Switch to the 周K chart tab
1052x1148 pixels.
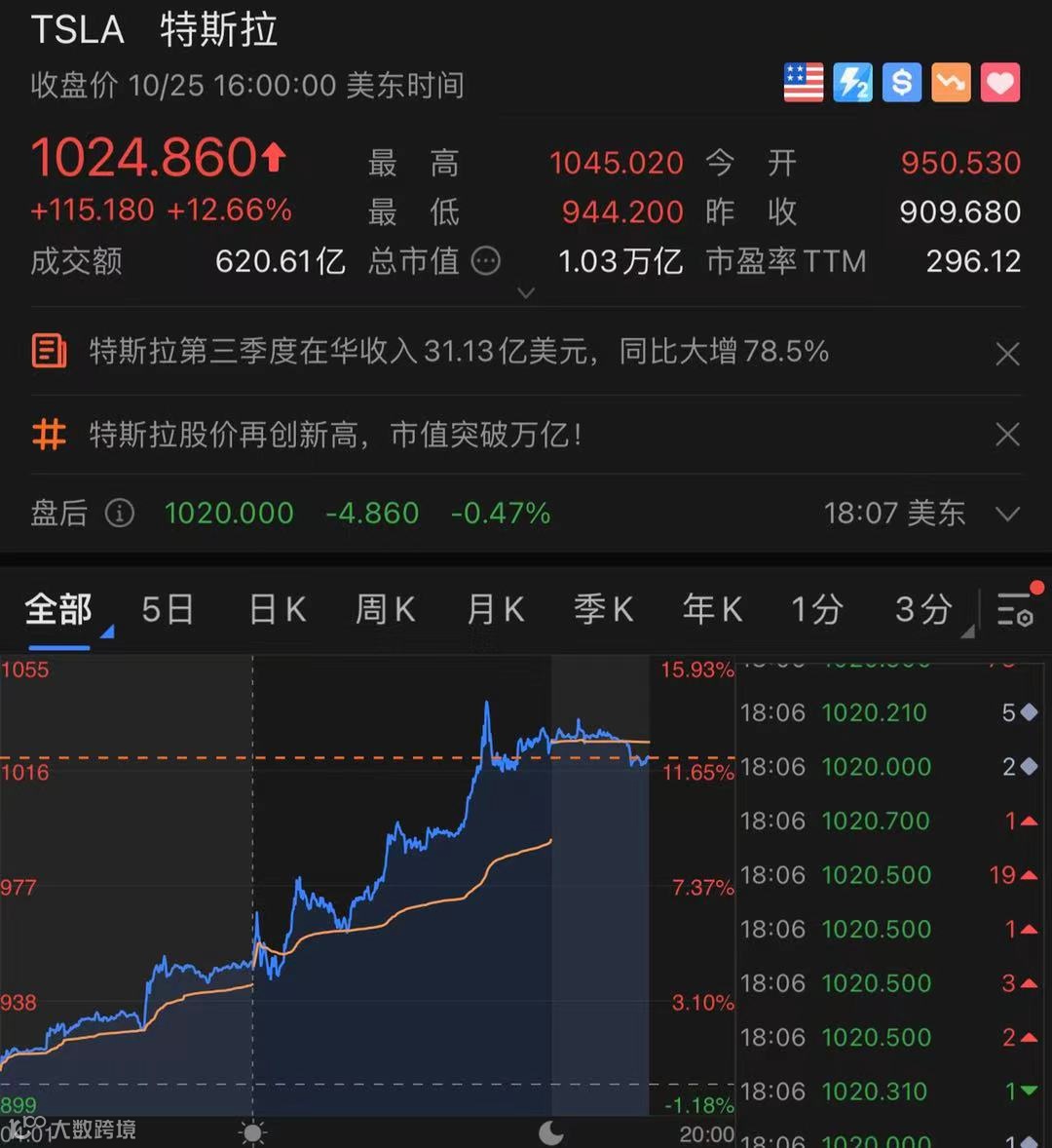point(386,609)
